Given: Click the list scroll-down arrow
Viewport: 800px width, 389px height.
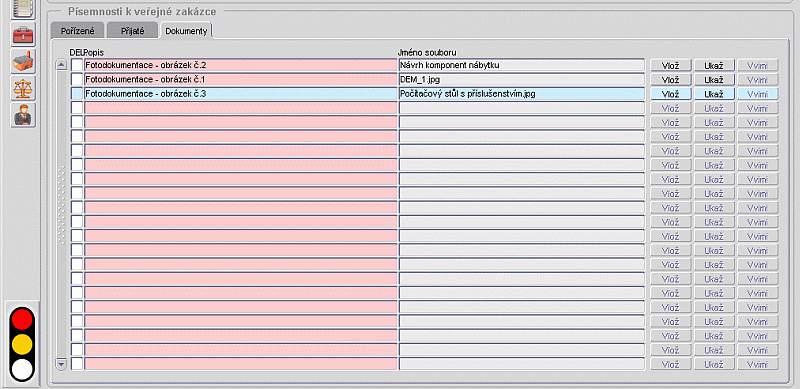Looking at the screenshot, I should (62, 364).
